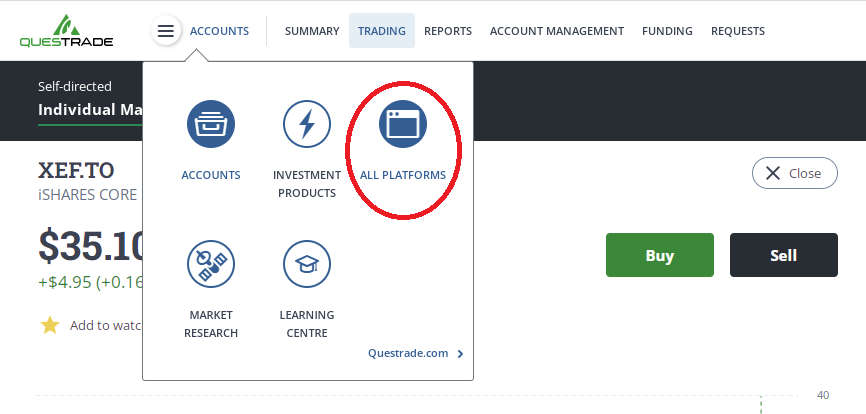Click the $35.10 price value

pos(91,246)
